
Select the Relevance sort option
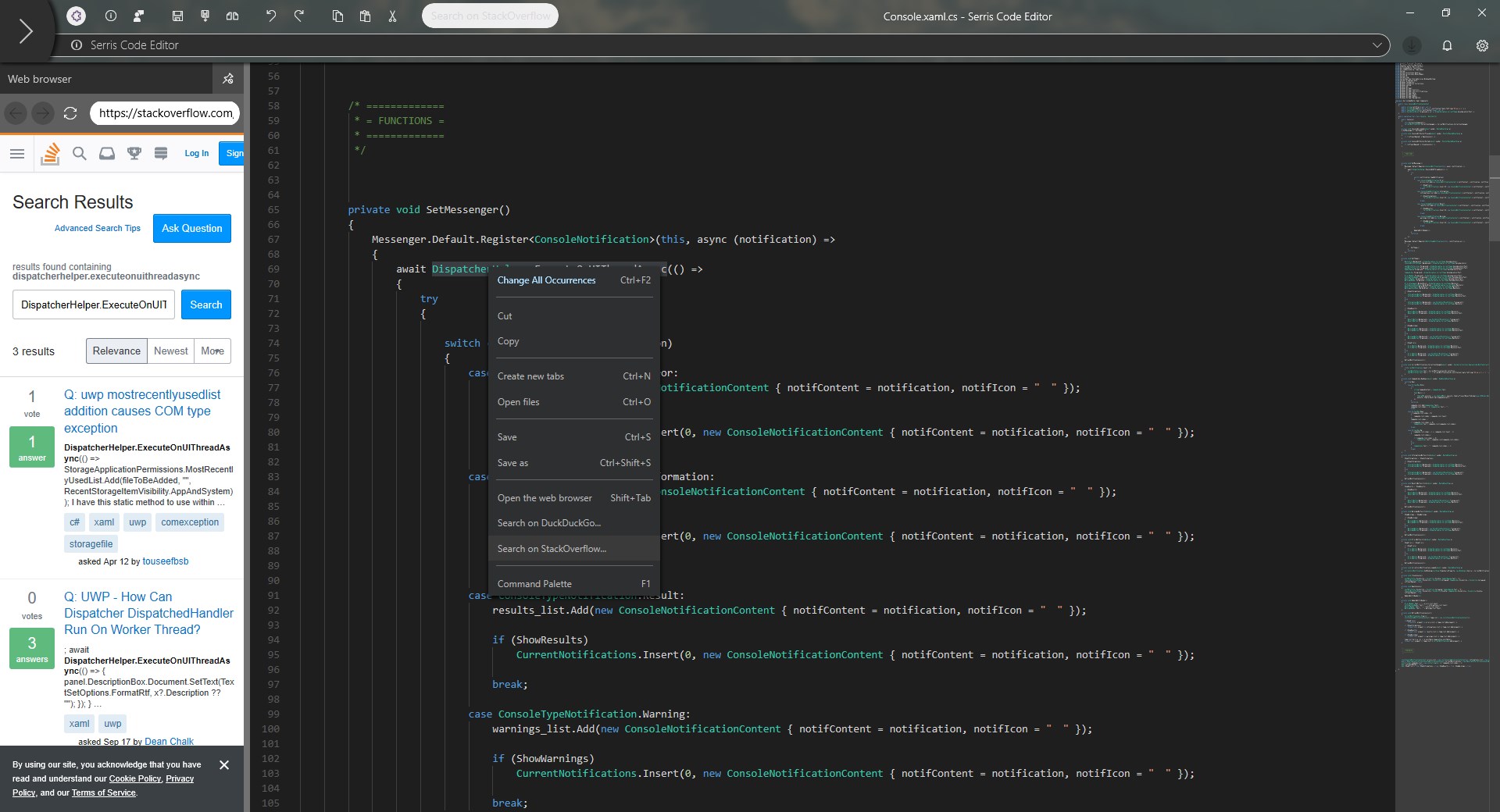116,351
